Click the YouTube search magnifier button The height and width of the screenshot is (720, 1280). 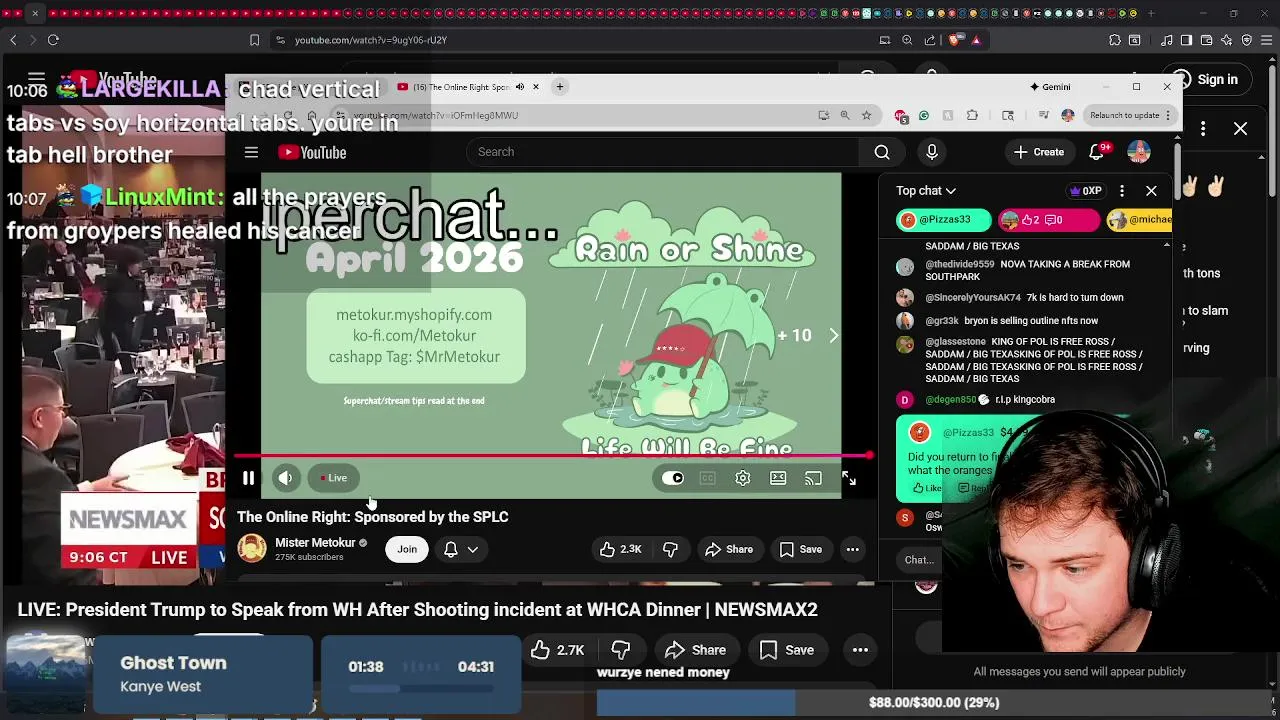pyautogui.click(x=882, y=152)
